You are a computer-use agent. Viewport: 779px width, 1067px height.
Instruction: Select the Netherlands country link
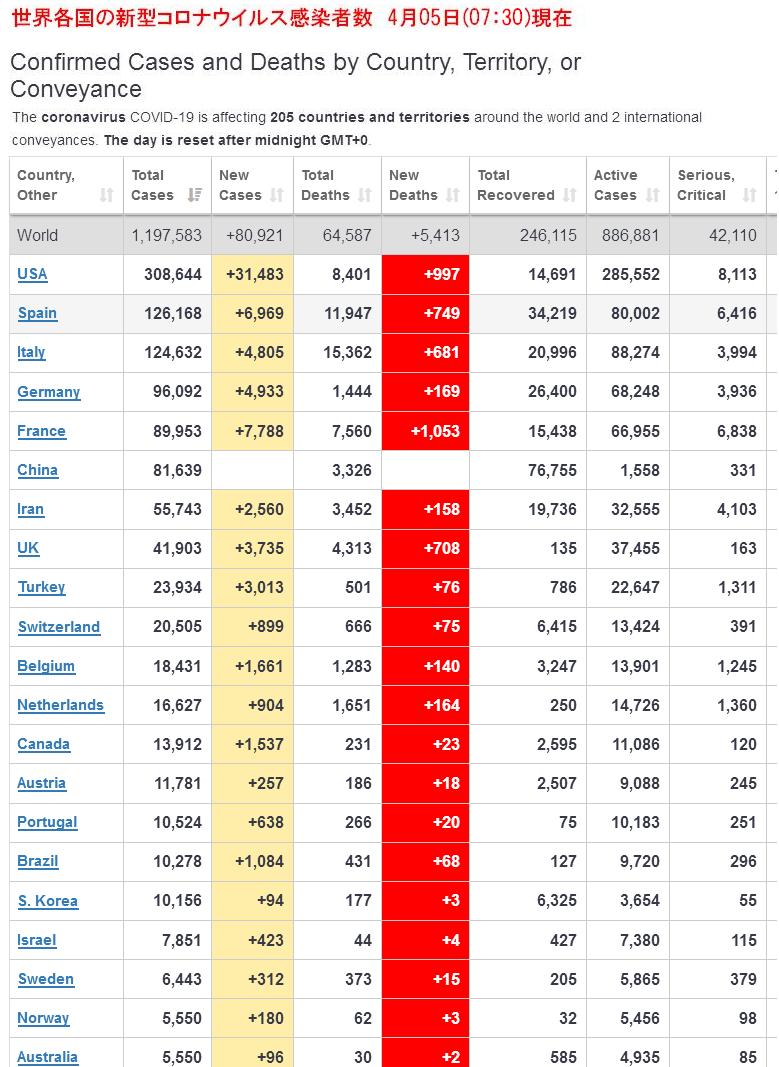point(60,705)
